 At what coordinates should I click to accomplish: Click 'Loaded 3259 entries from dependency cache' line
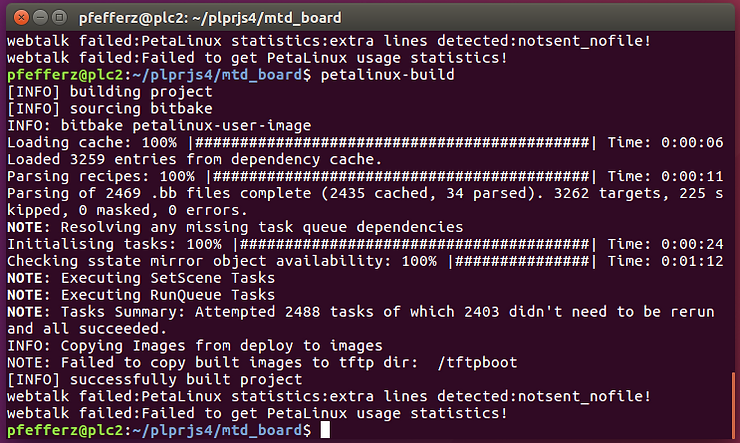(x=194, y=159)
